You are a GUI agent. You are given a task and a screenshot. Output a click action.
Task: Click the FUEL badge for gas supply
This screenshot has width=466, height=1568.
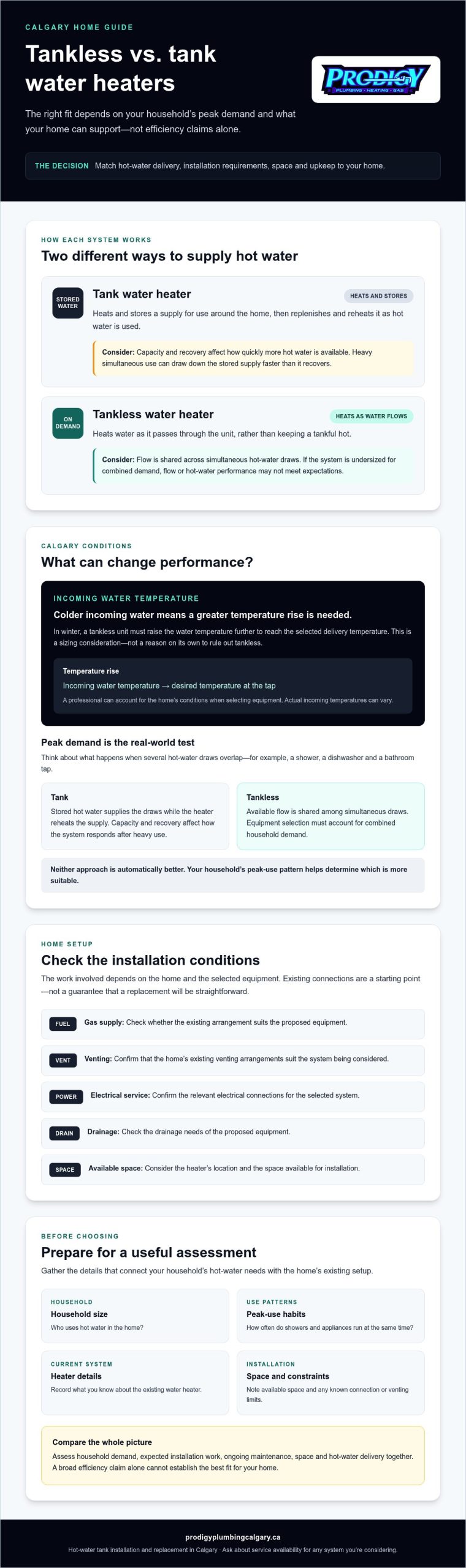tap(63, 1023)
